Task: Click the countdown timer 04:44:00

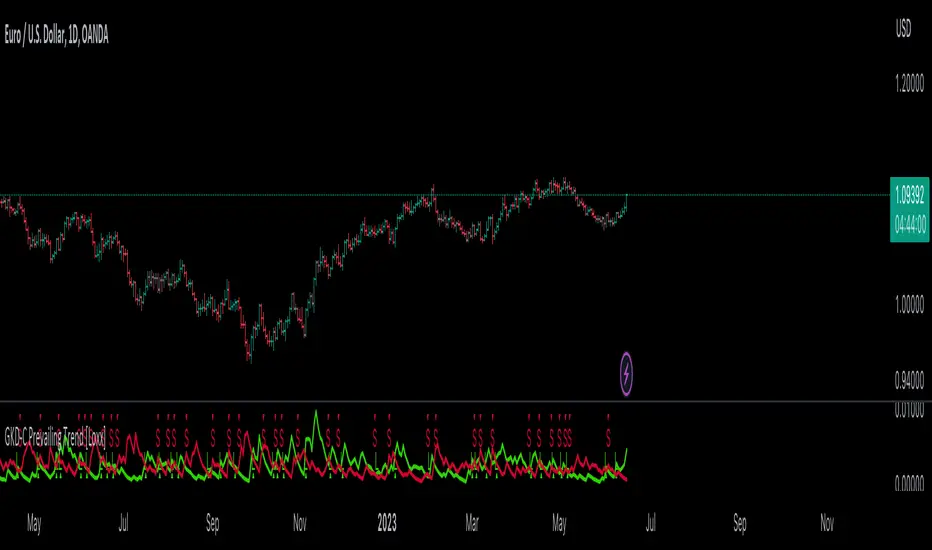Action: click(x=910, y=224)
